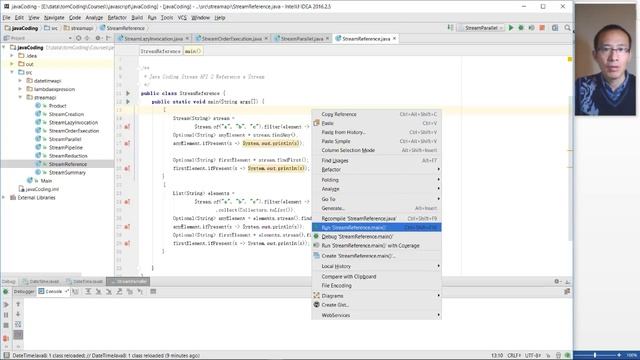The image size is (640, 360).
Task: Click run gutter arrow beside main method
Action: pyautogui.click(x=128, y=102)
